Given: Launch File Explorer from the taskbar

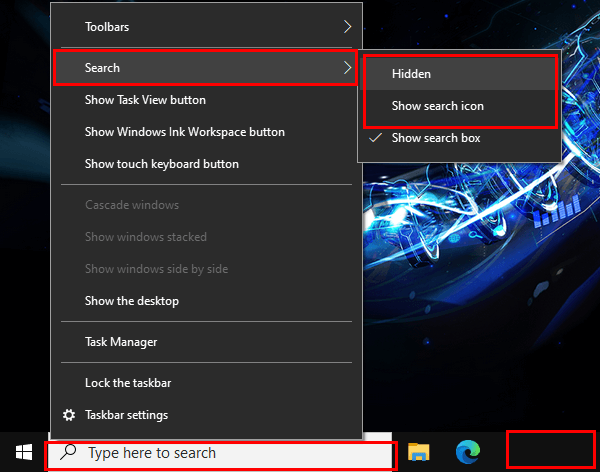Looking at the screenshot, I should point(418,453).
